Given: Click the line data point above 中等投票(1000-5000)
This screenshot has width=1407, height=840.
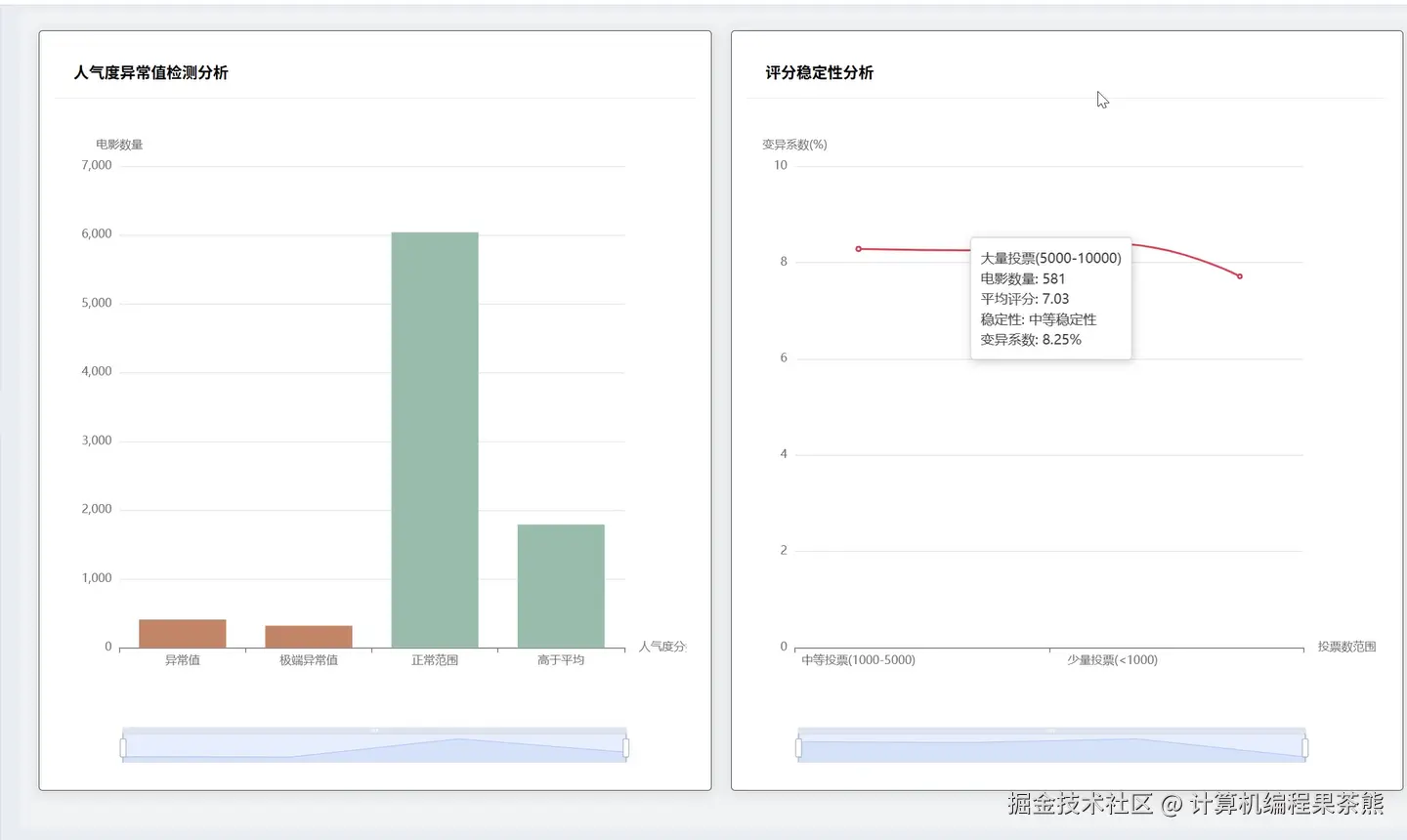Looking at the screenshot, I should coord(859,249).
